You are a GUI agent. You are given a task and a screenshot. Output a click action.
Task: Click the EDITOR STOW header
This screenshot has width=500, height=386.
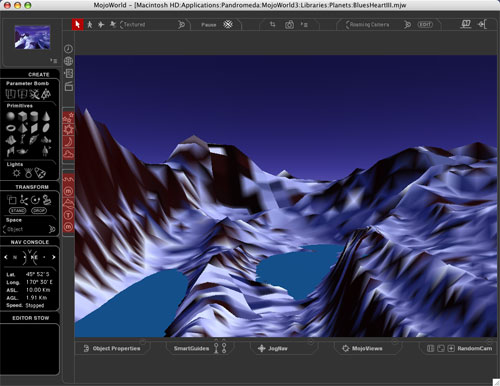click(x=30, y=318)
